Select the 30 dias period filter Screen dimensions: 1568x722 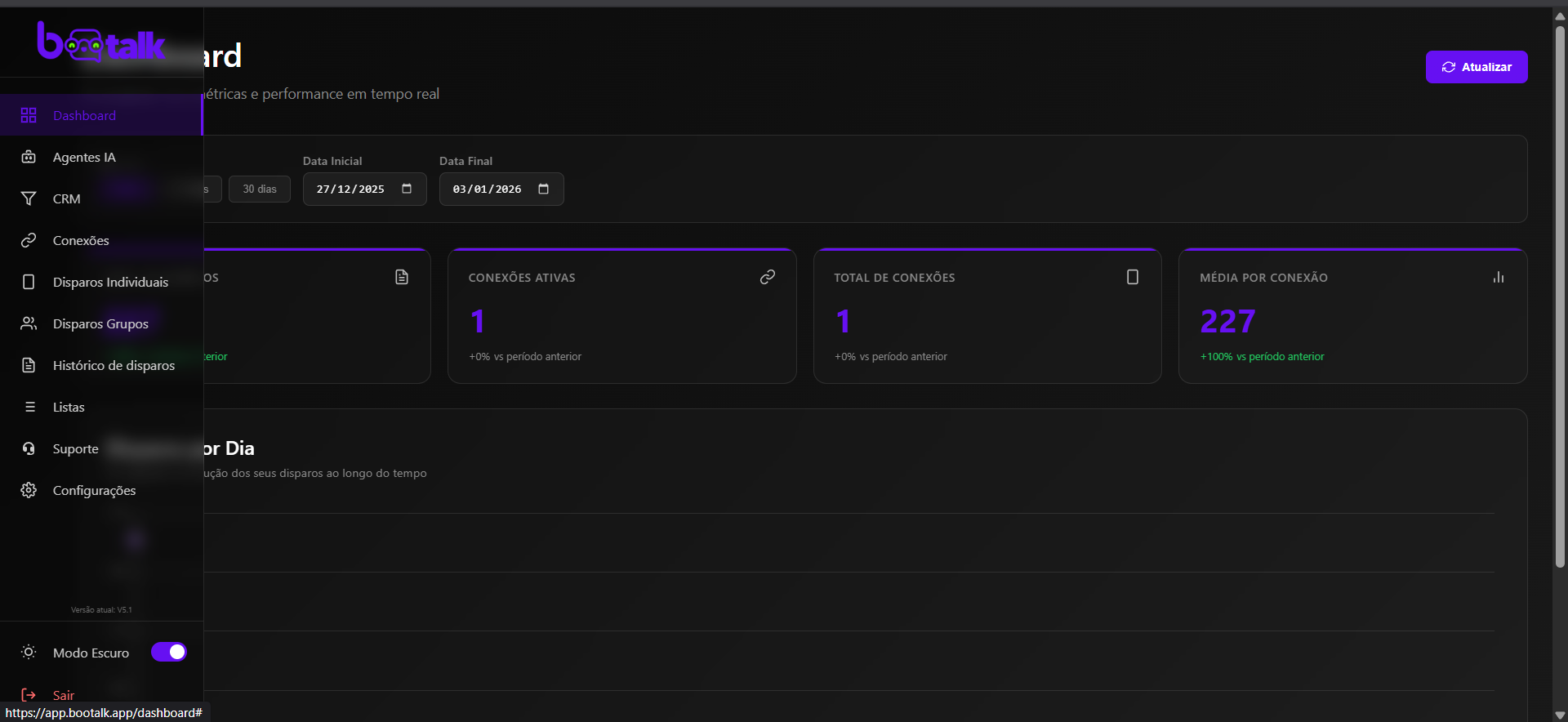pos(259,189)
